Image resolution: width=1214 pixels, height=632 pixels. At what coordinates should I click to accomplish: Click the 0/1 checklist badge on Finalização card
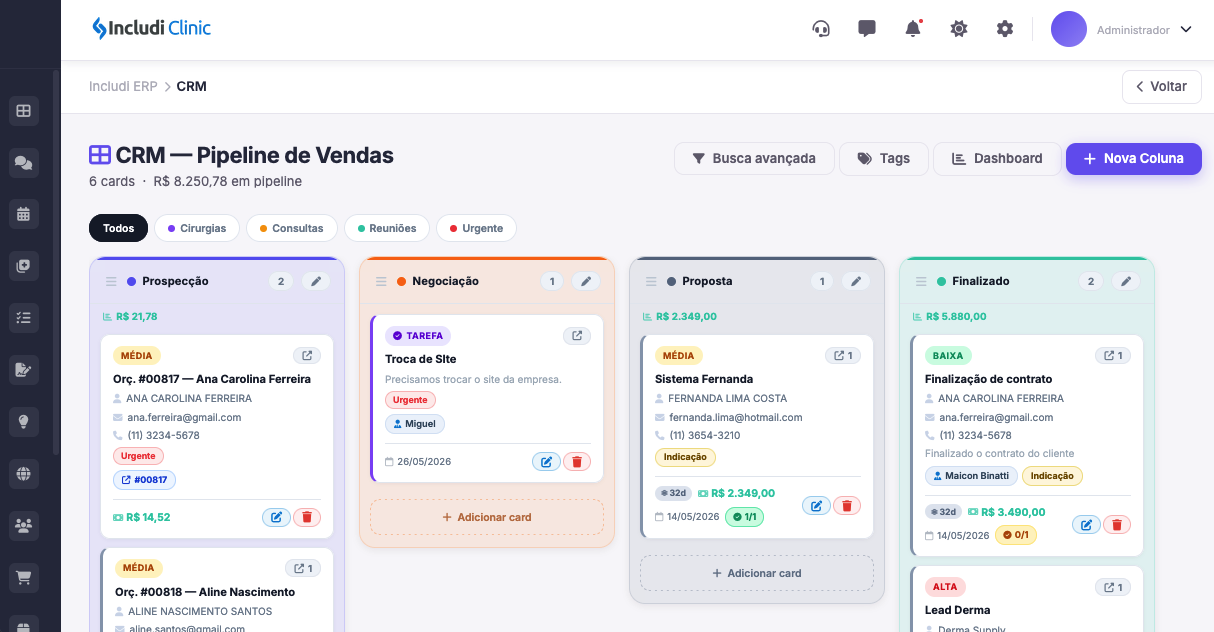tap(1016, 535)
